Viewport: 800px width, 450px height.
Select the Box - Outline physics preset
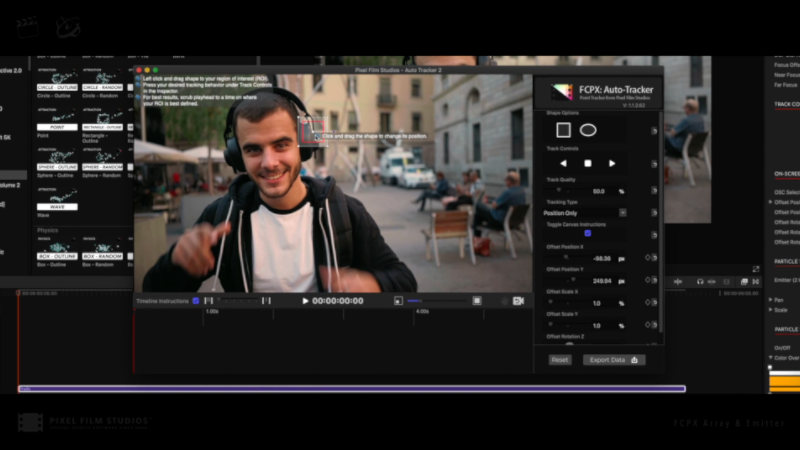click(x=57, y=248)
